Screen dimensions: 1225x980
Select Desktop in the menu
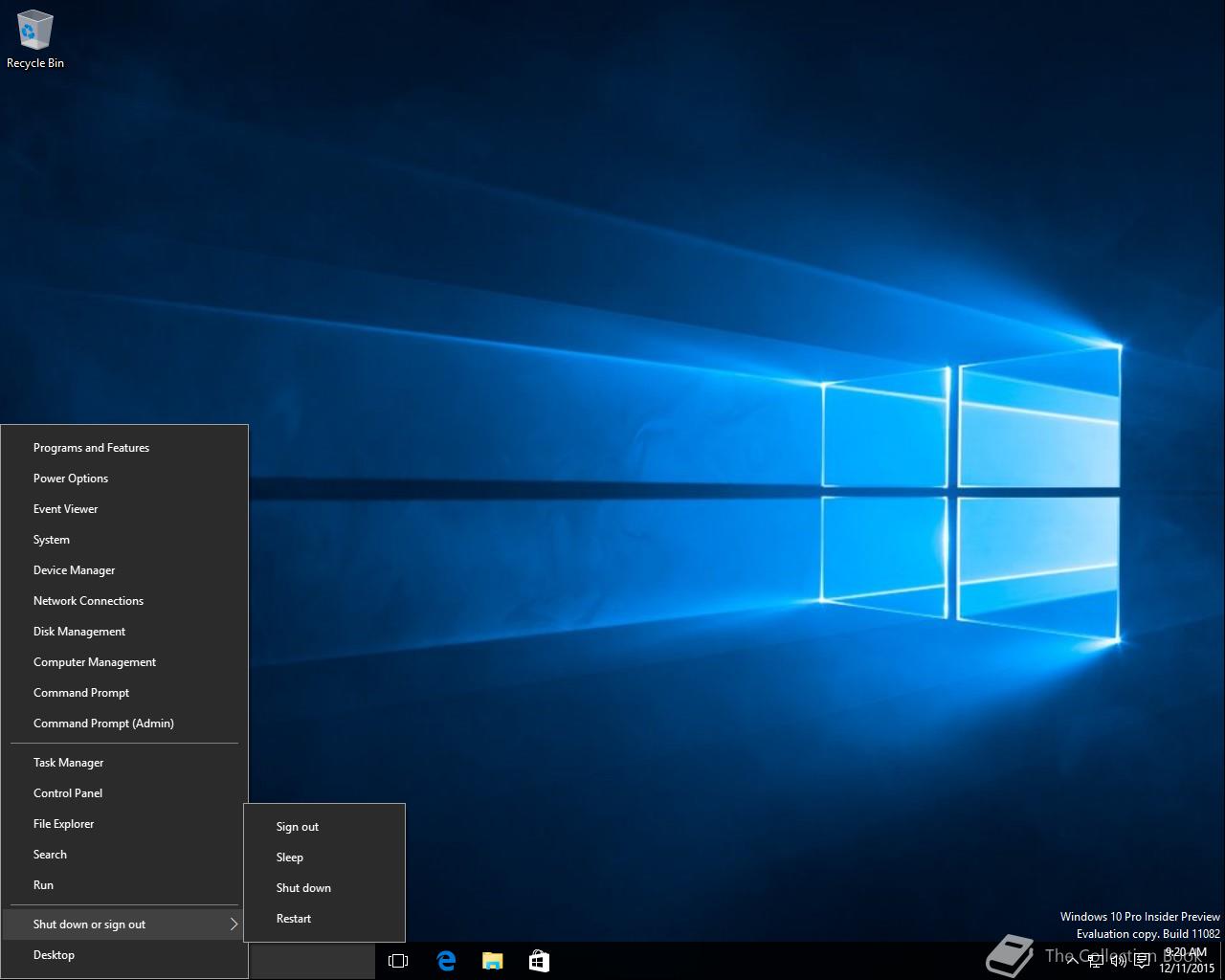124,955
